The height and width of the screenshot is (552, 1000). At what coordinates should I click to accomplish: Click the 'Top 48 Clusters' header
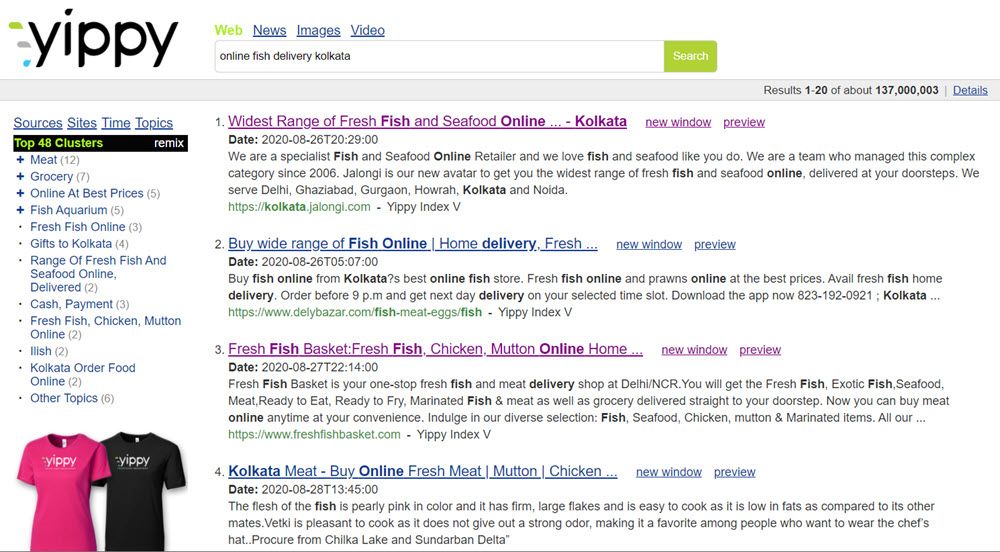[59, 143]
